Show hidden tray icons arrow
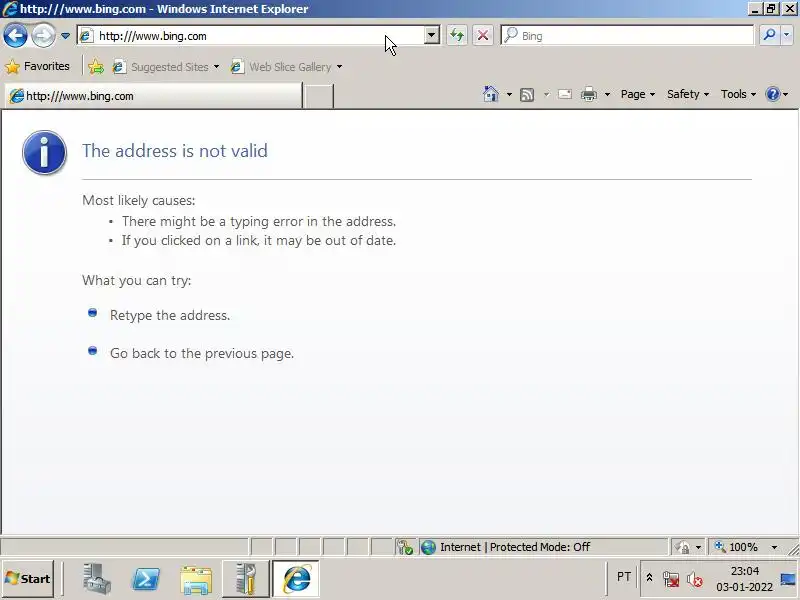Viewport: 800px width, 600px height. pos(649,578)
